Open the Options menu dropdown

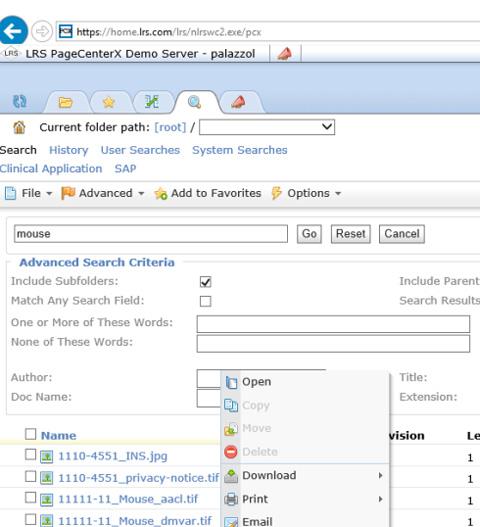pyautogui.click(x=306, y=193)
